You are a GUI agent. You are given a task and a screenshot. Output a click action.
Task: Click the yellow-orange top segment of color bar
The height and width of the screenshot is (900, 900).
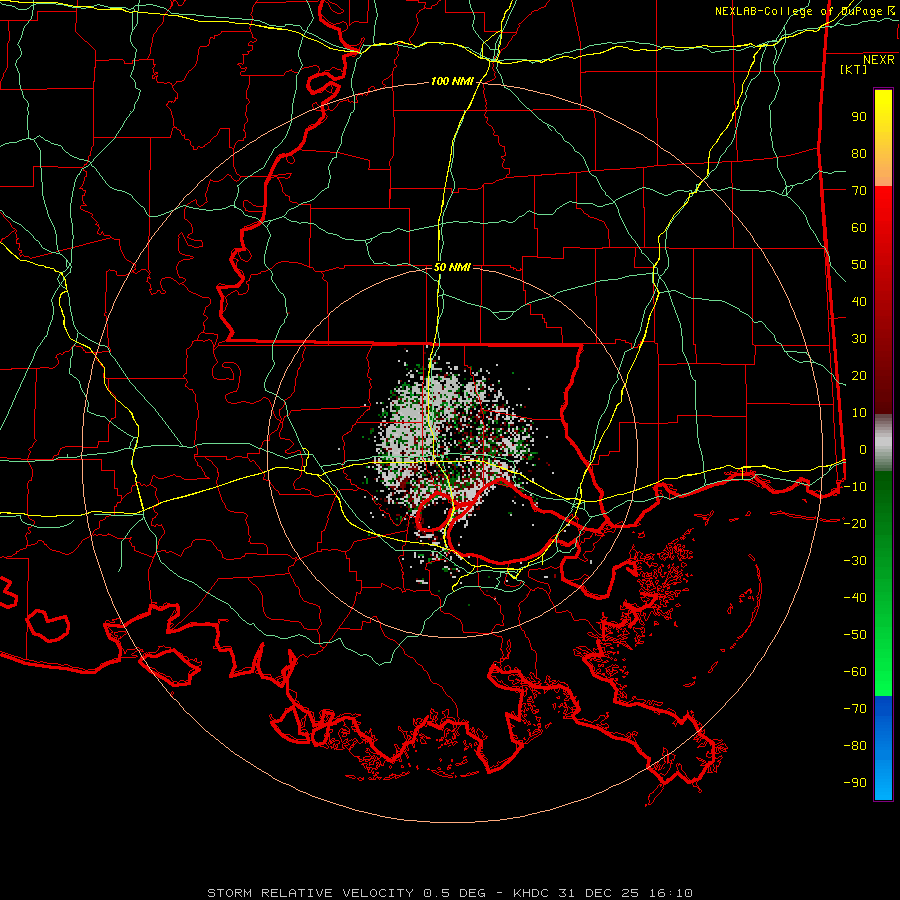[x=883, y=138]
